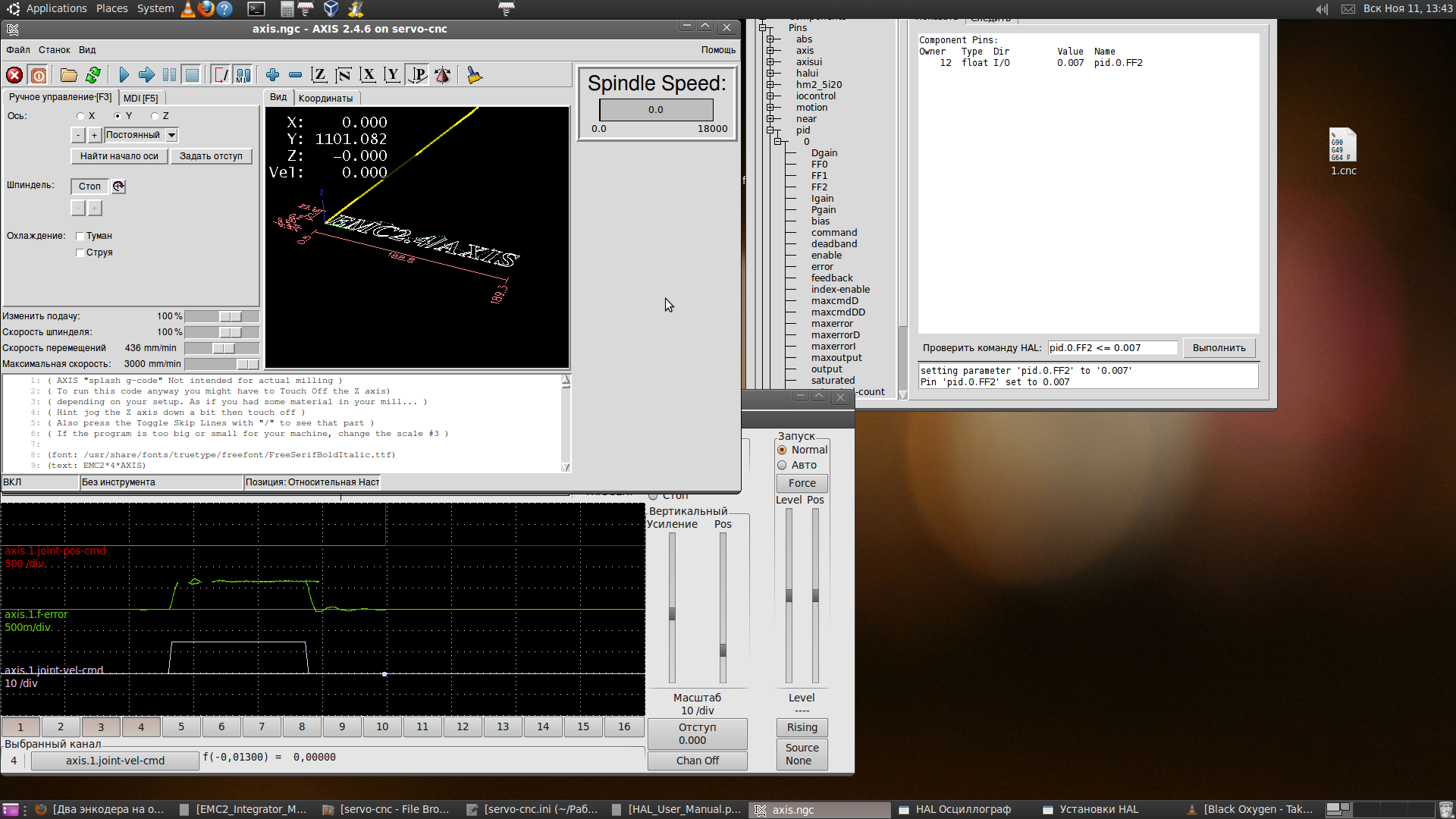Expand the motion tree node
This screenshot has height=819, width=1456.
770,108
